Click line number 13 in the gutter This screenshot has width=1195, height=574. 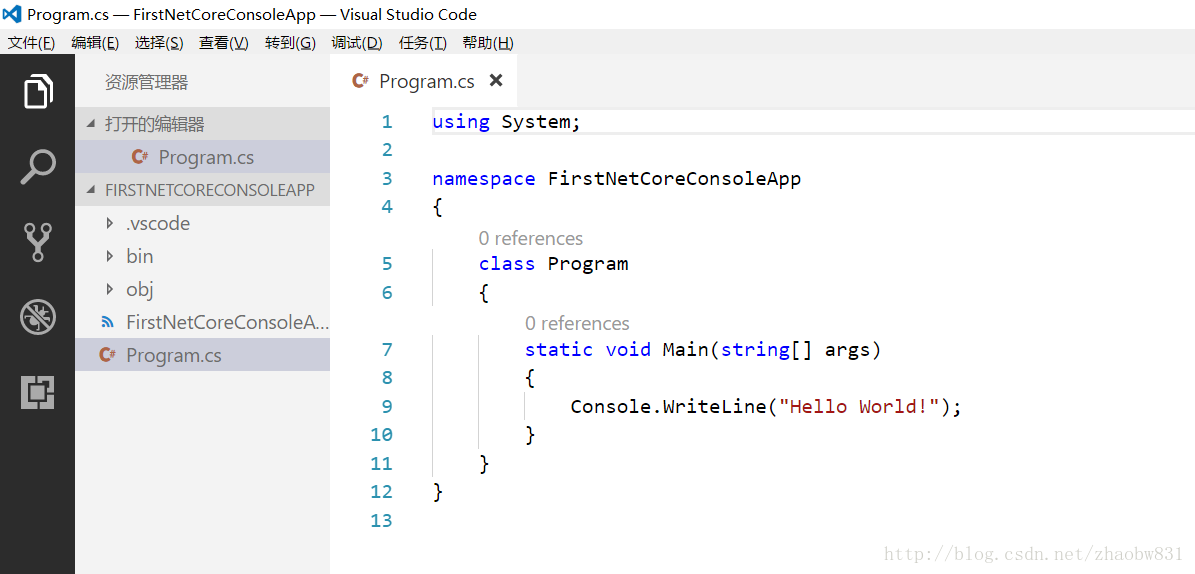pyautogui.click(x=382, y=521)
